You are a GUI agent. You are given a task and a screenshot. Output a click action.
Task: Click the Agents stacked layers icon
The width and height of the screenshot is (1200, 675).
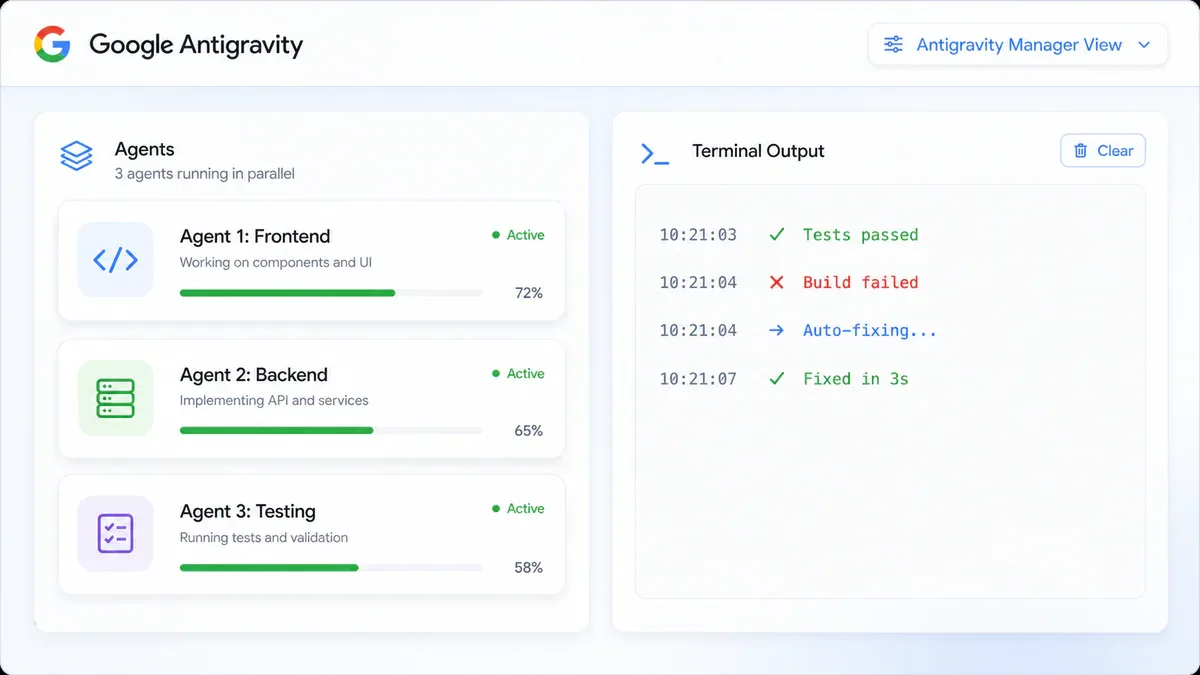76,156
